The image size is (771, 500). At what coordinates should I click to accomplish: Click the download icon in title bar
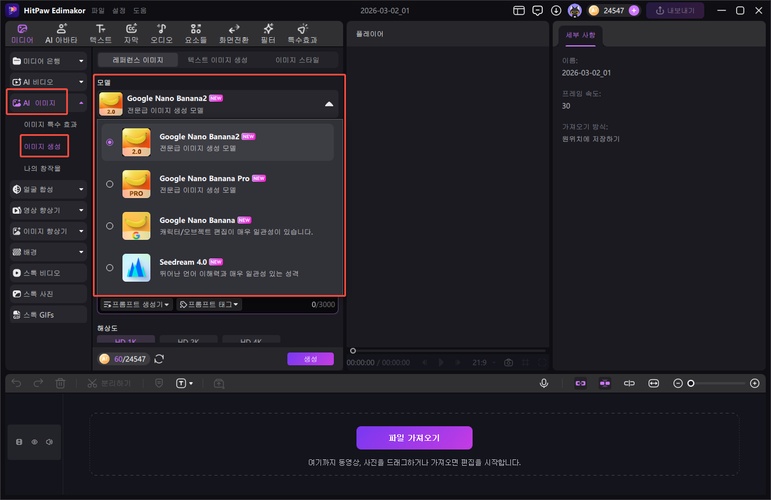click(556, 10)
